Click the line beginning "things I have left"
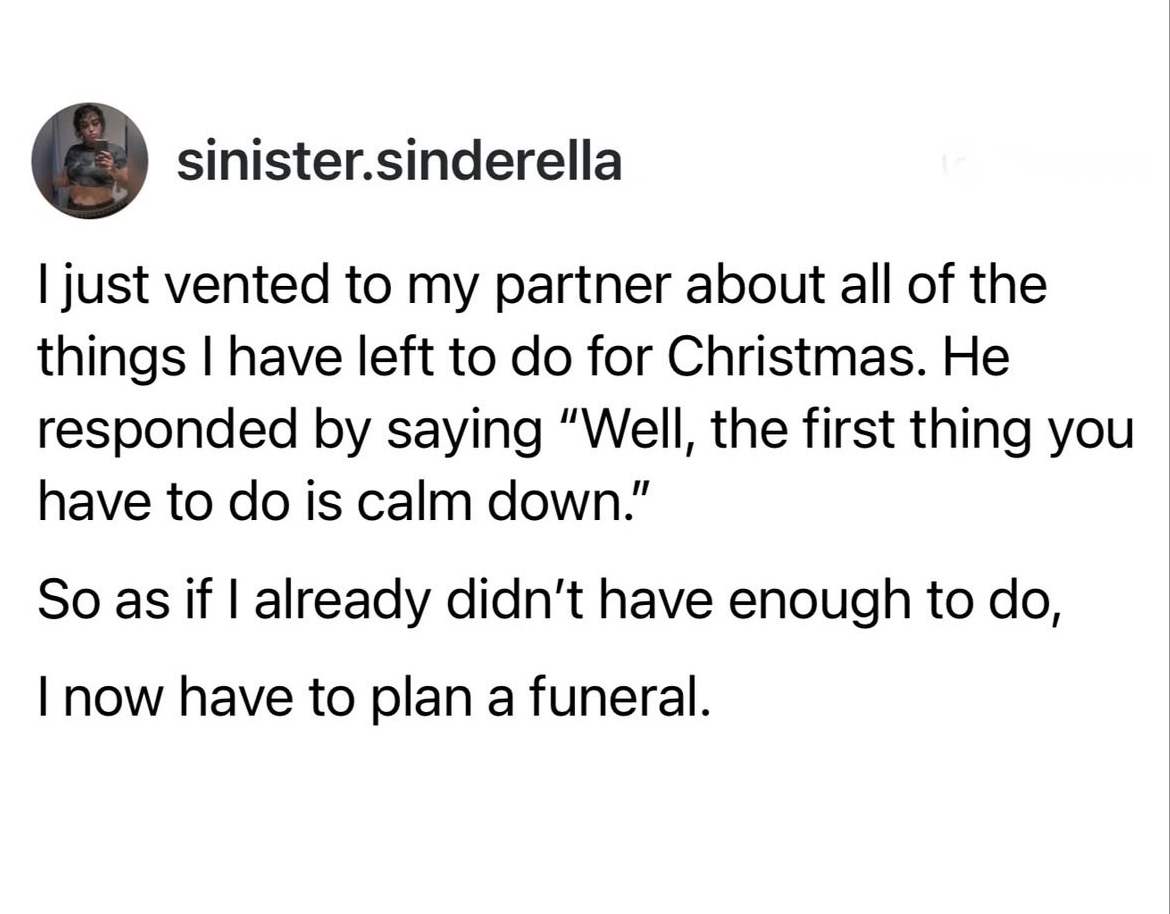Viewport: 1170px width, 914px height. click(x=523, y=358)
